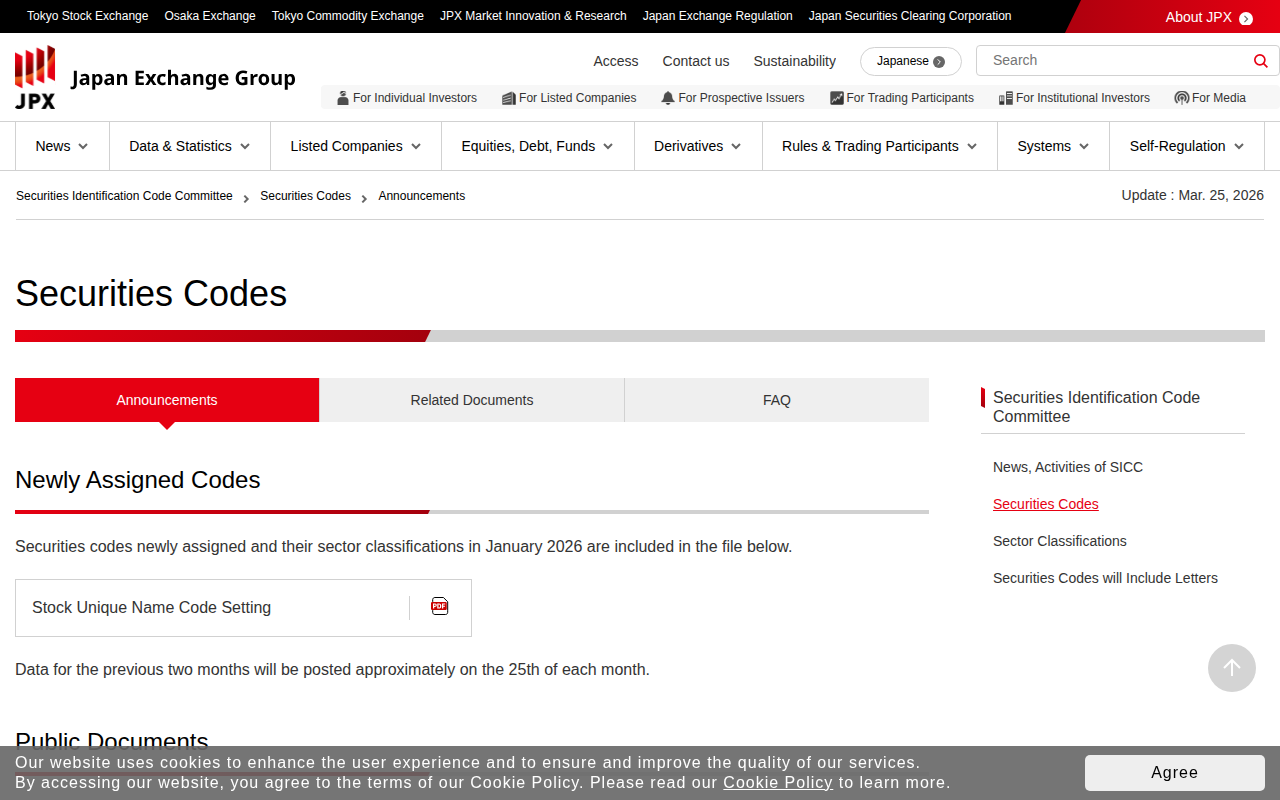Expand the News menu

click(x=62, y=146)
